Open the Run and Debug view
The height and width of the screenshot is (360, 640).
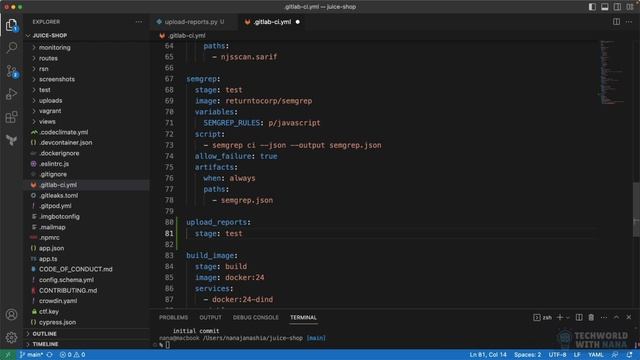click(11, 94)
